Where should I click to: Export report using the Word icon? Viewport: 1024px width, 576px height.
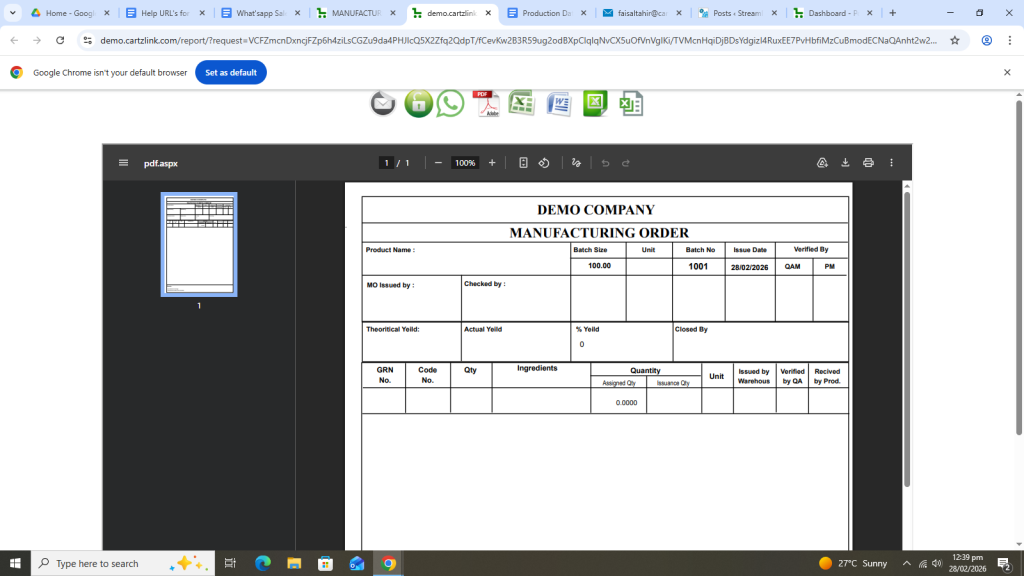pyautogui.click(x=558, y=103)
